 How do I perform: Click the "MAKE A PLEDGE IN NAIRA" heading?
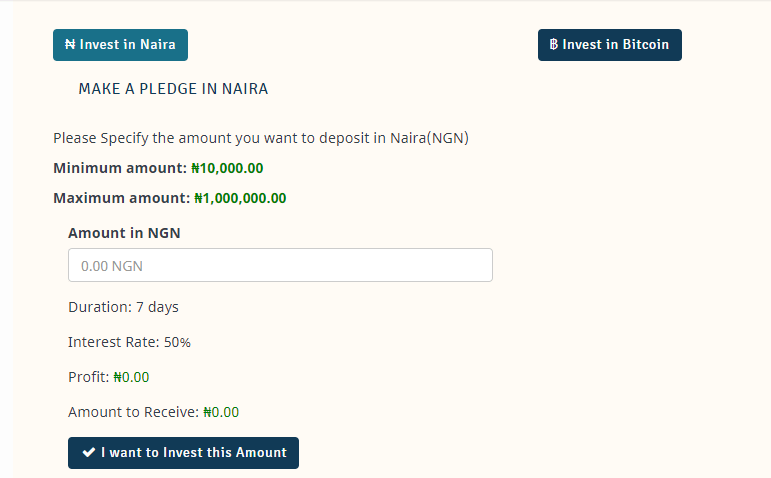(x=173, y=89)
